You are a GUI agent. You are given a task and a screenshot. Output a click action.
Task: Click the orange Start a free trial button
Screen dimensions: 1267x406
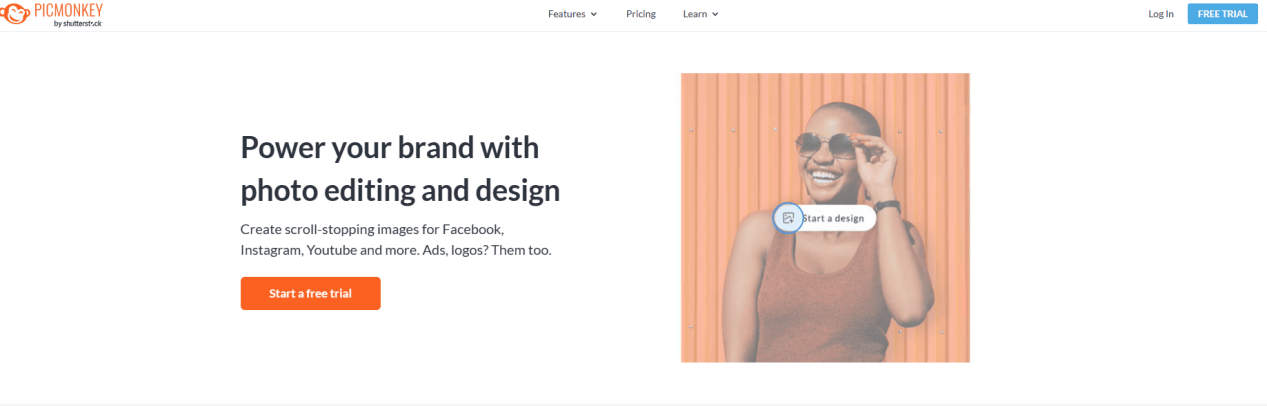pos(310,293)
